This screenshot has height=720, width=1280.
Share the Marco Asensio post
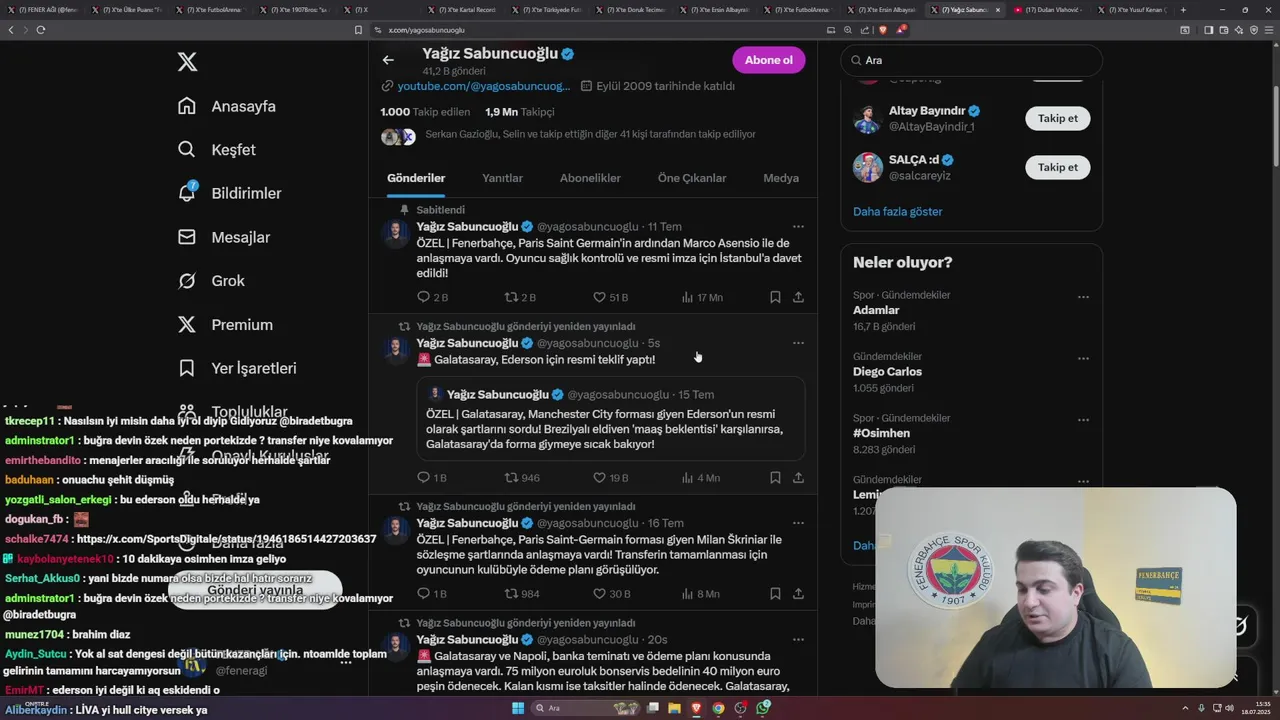(798, 297)
